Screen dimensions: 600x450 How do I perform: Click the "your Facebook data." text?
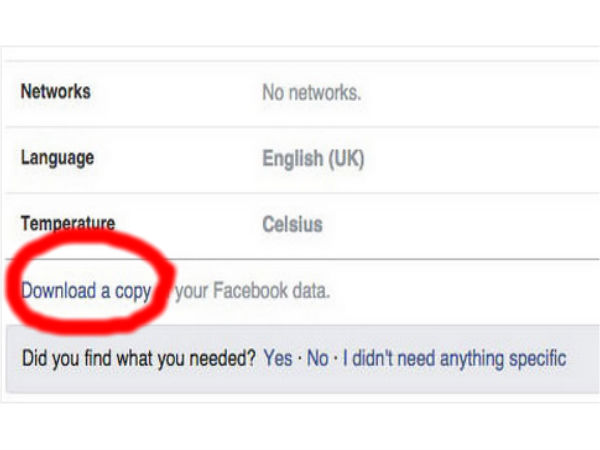251,291
